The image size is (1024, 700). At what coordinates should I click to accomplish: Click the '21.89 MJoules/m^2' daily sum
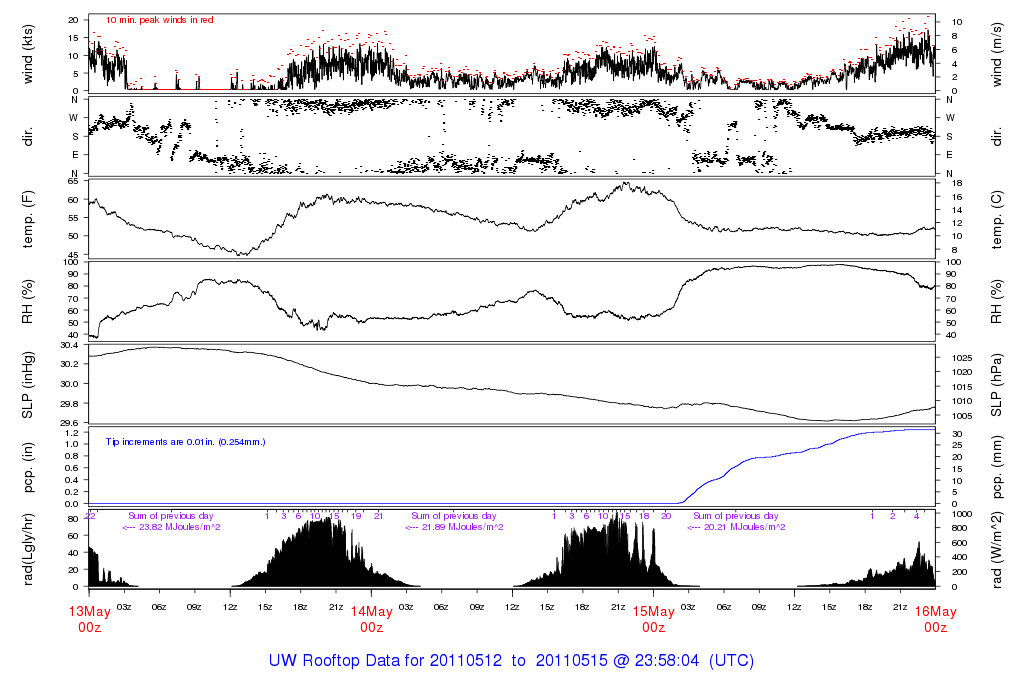point(462,527)
